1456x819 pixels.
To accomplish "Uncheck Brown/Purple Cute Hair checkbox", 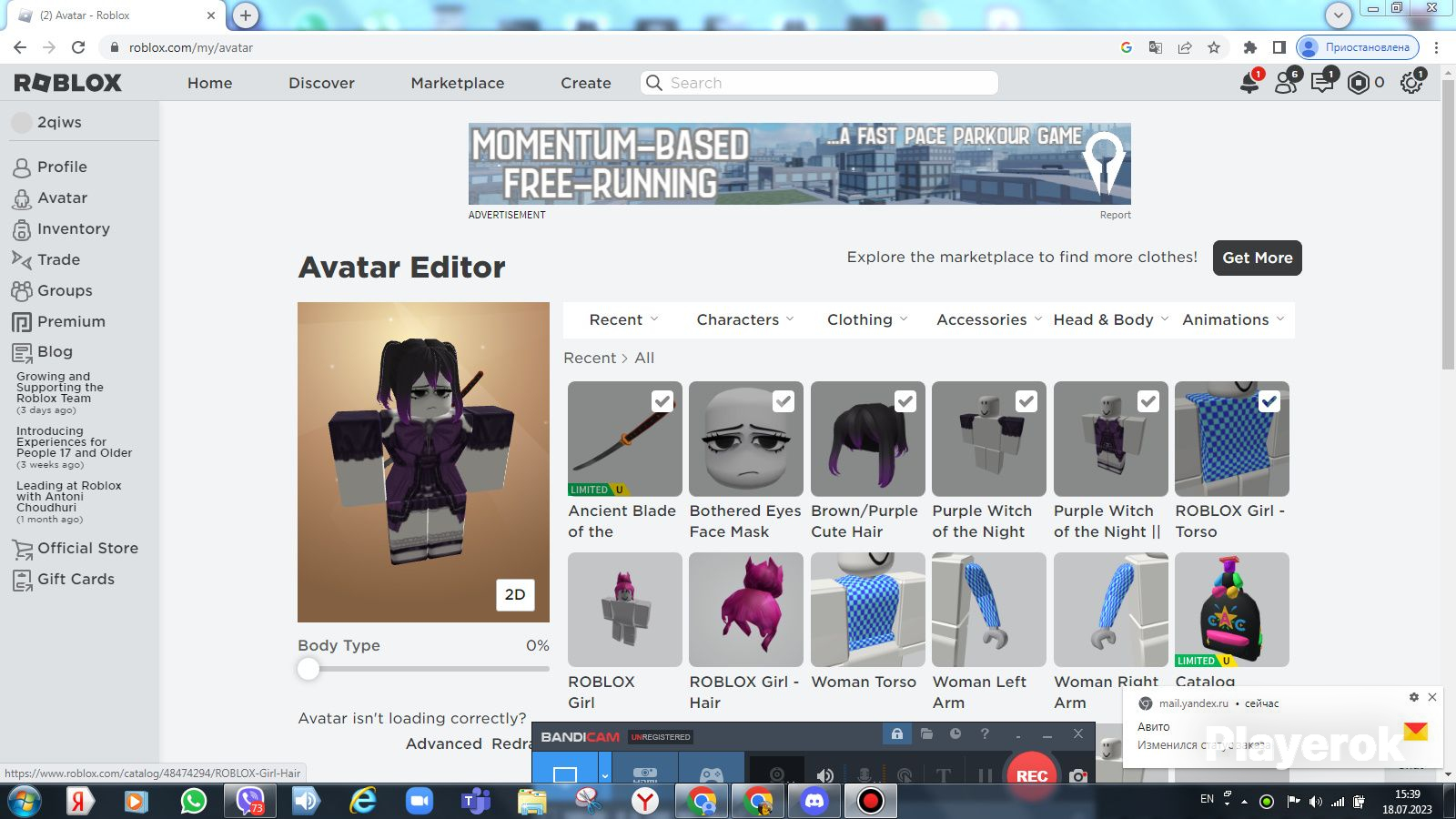I will [905, 401].
